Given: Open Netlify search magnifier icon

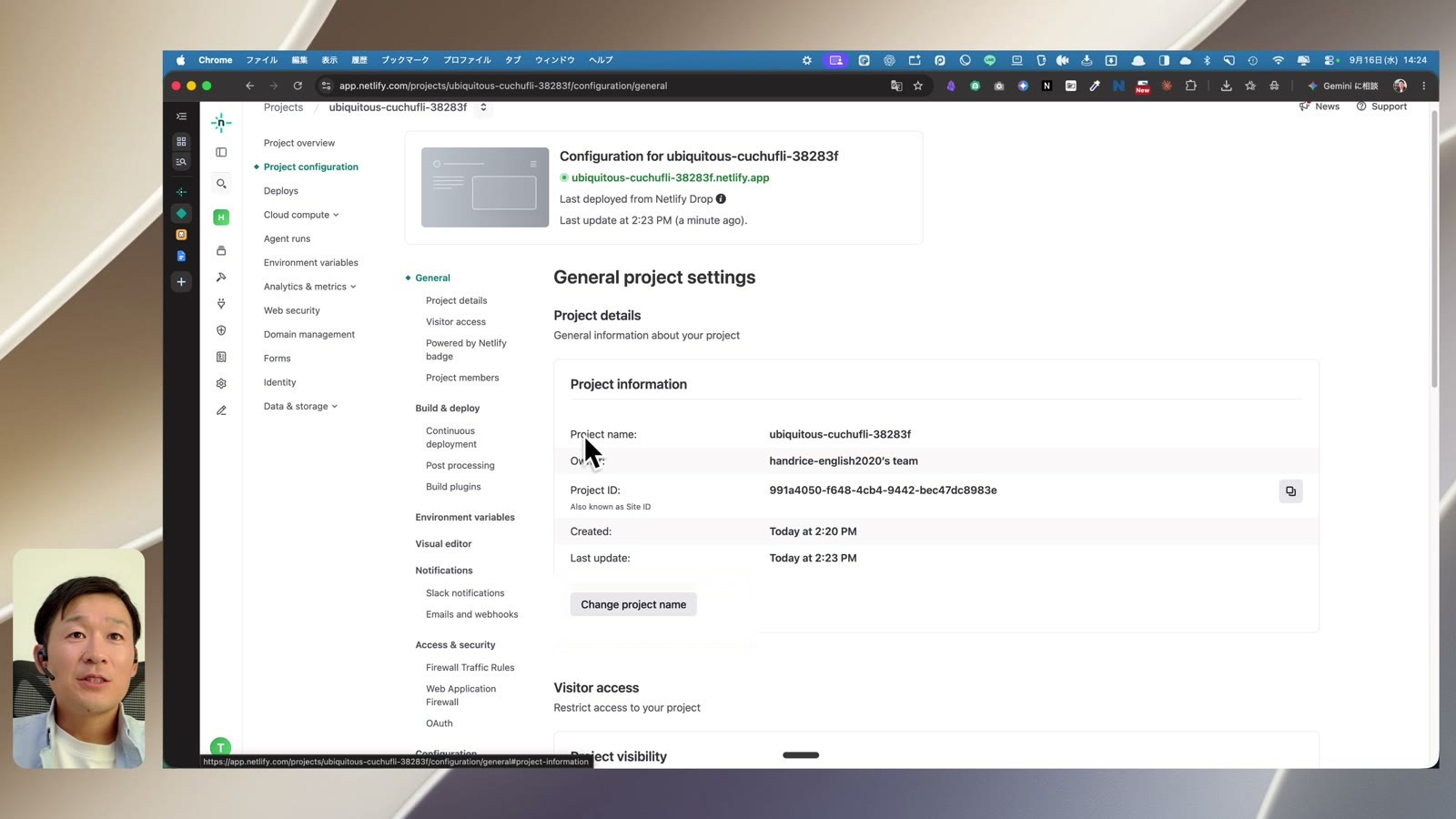Looking at the screenshot, I should point(221,184).
